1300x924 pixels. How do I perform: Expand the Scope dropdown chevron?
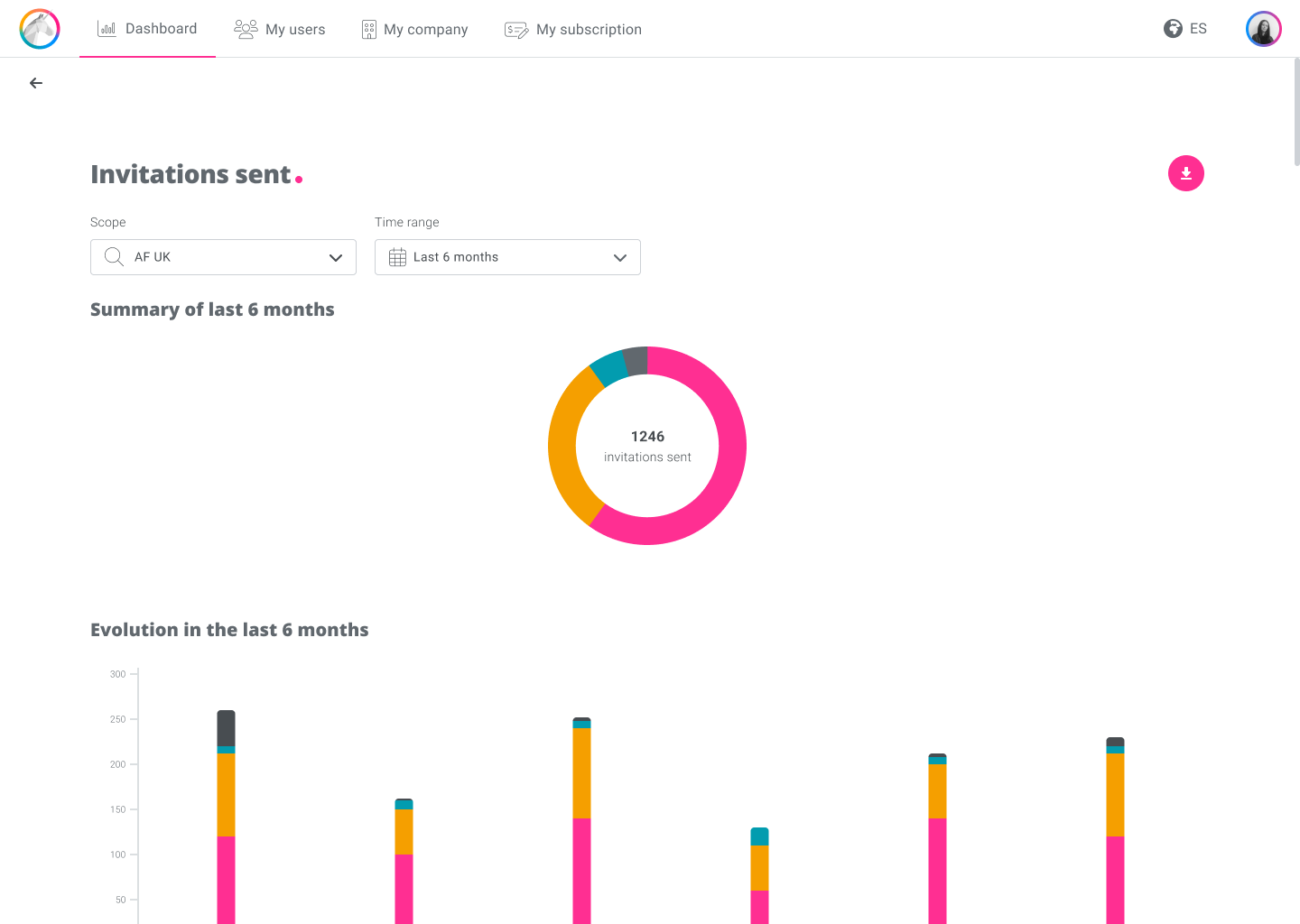click(x=336, y=257)
